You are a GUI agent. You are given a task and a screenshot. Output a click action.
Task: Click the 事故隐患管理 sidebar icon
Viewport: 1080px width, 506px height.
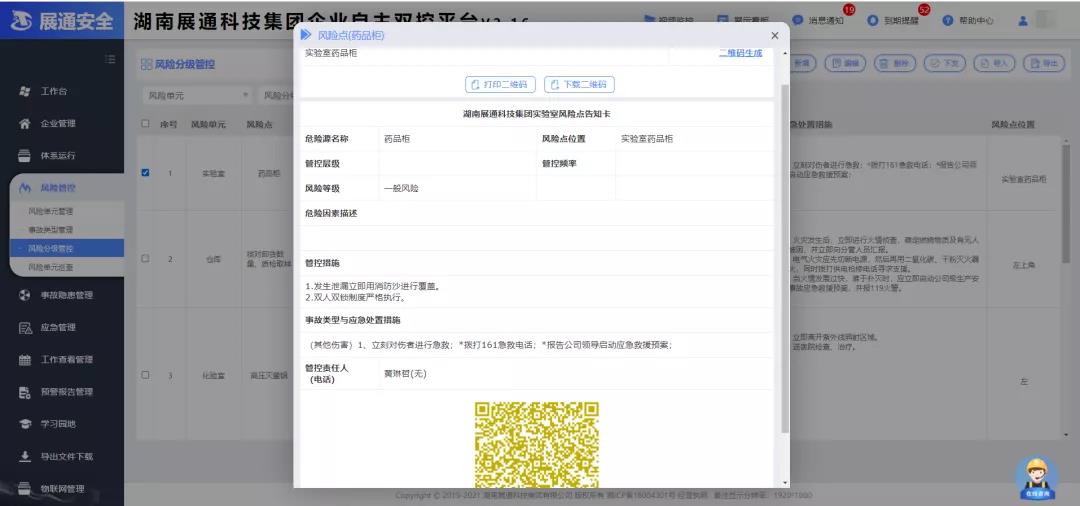tap(25, 295)
